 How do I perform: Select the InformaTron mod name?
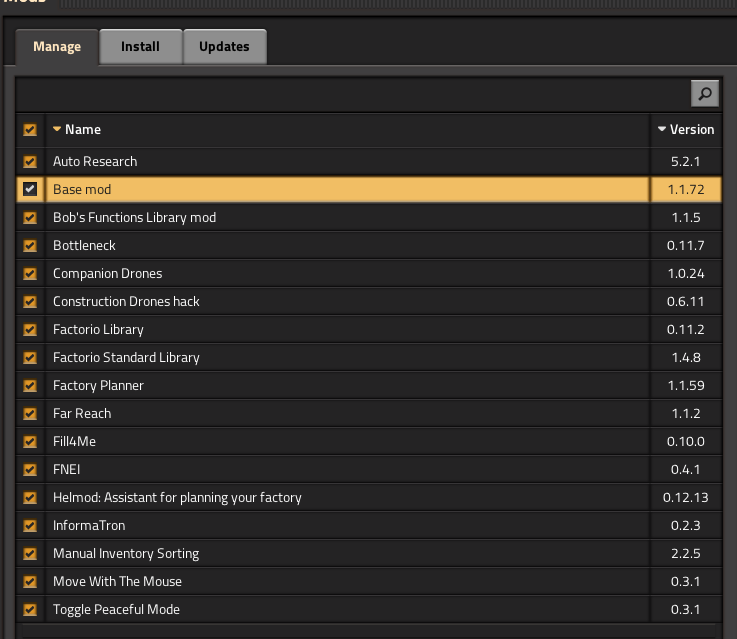[89, 525]
